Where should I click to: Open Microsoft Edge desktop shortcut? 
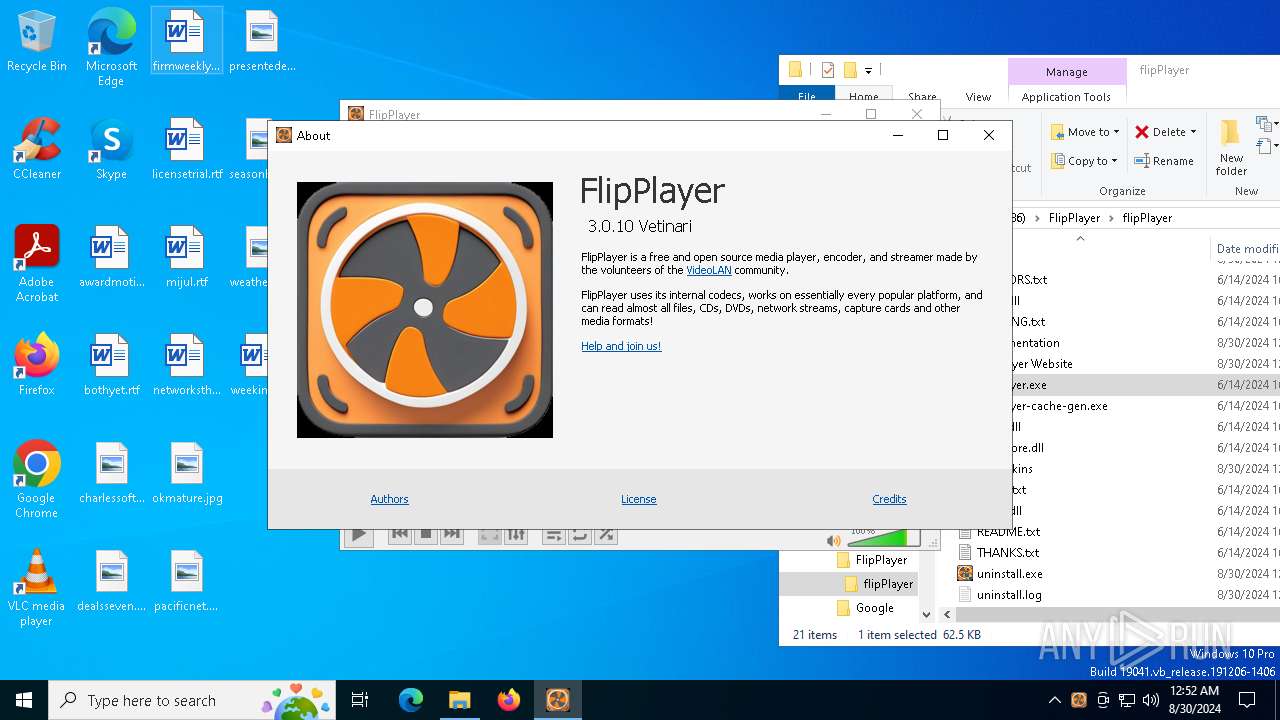(x=111, y=48)
